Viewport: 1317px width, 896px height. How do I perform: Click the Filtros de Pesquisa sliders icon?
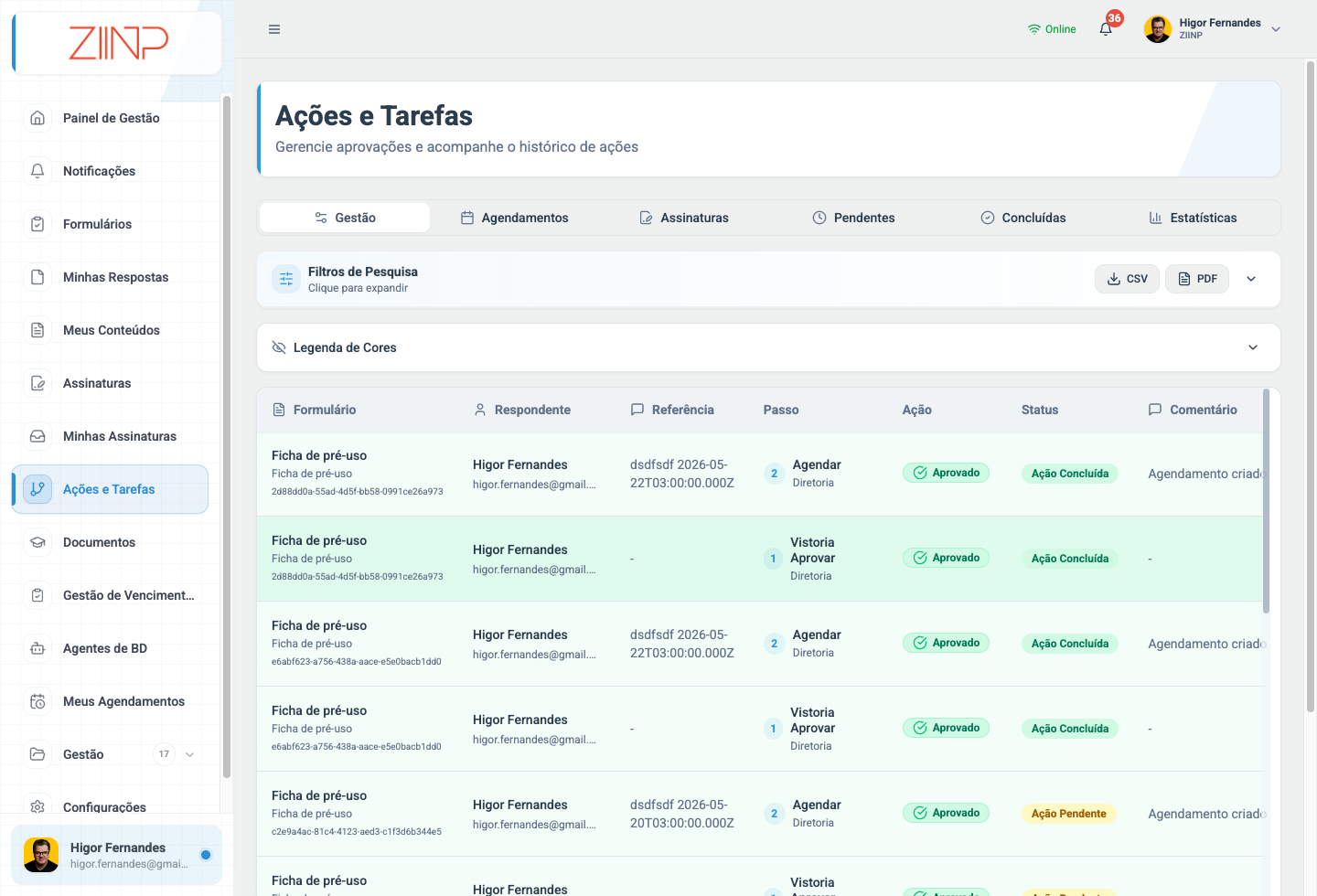[286, 279]
